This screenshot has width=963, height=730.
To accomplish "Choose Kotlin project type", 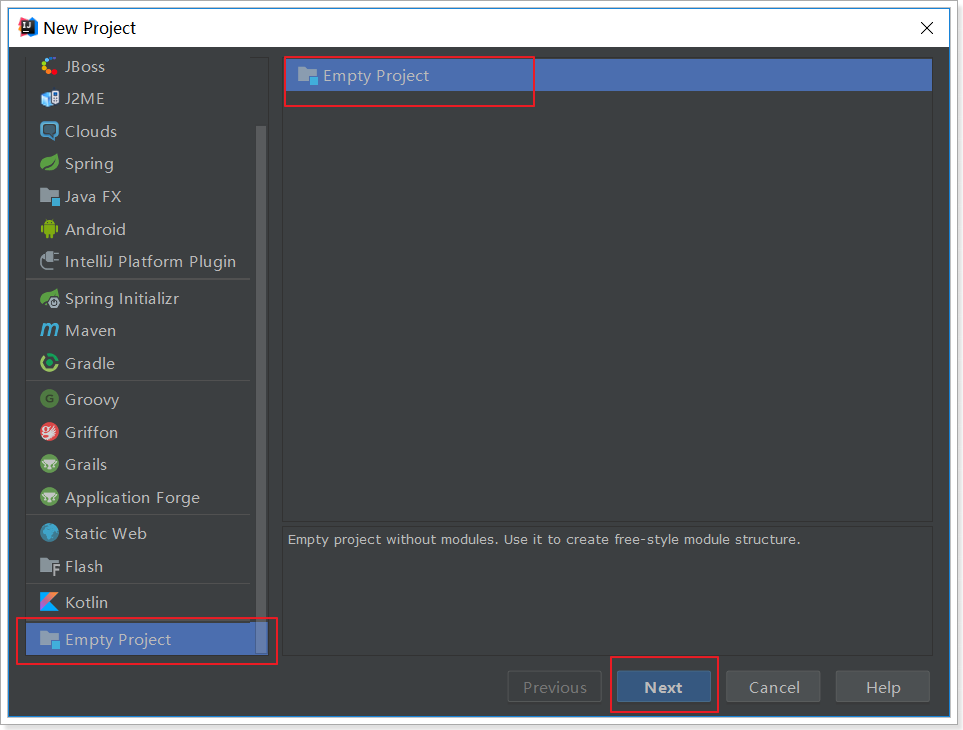I will coord(140,602).
